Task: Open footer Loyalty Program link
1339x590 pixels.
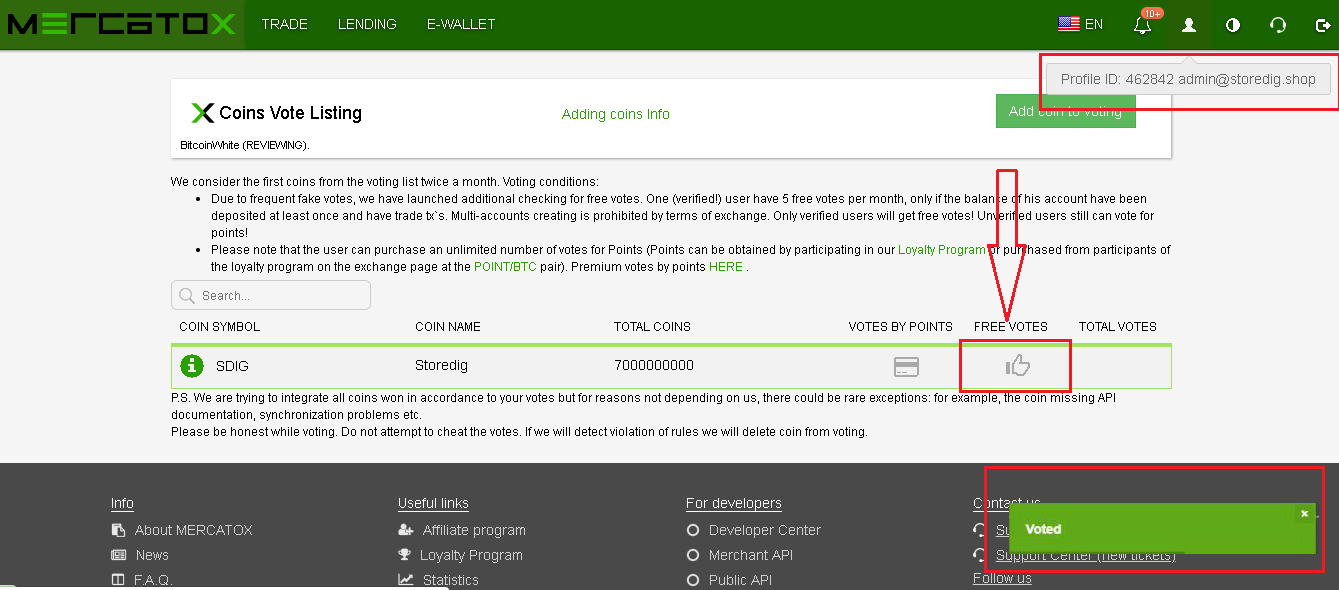Action: pos(471,555)
